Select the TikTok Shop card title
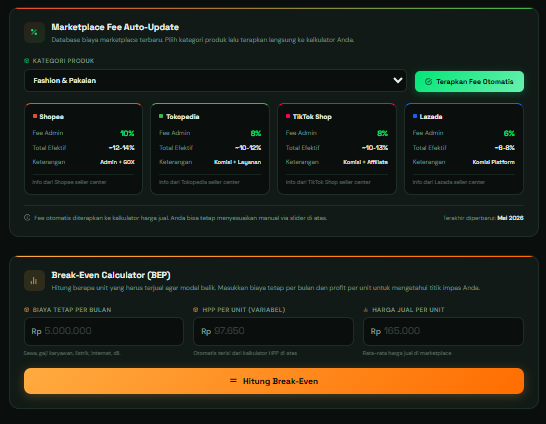546x424 pixels. click(312, 117)
